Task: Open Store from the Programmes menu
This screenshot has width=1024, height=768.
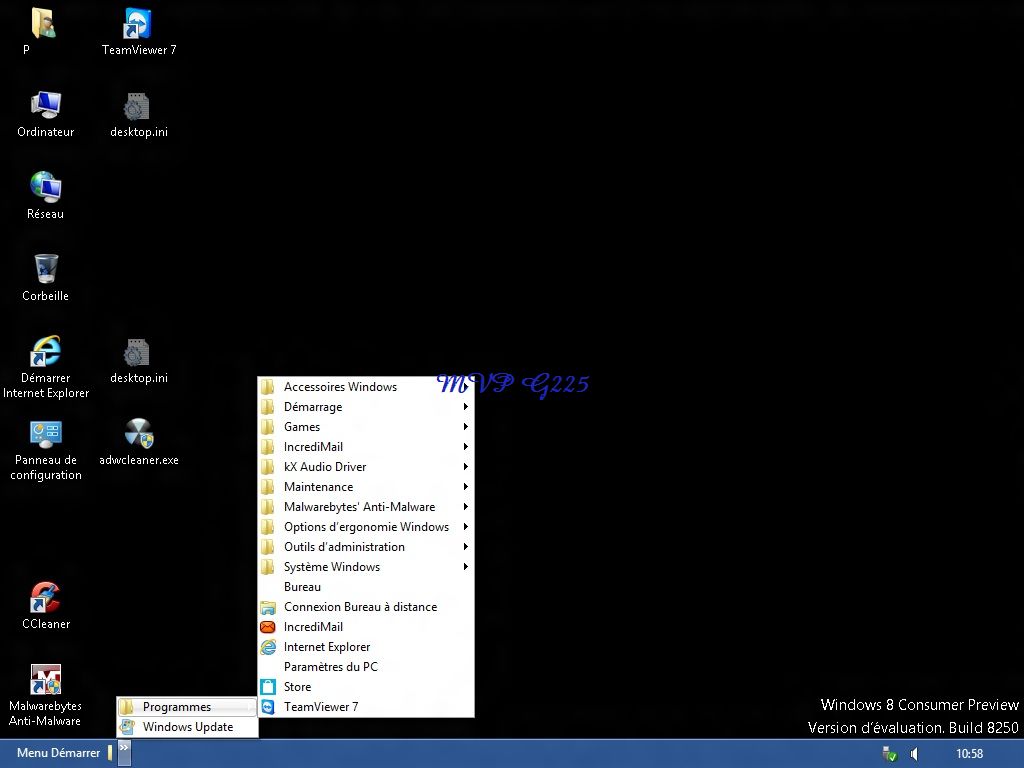Action: tap(297, 687)
